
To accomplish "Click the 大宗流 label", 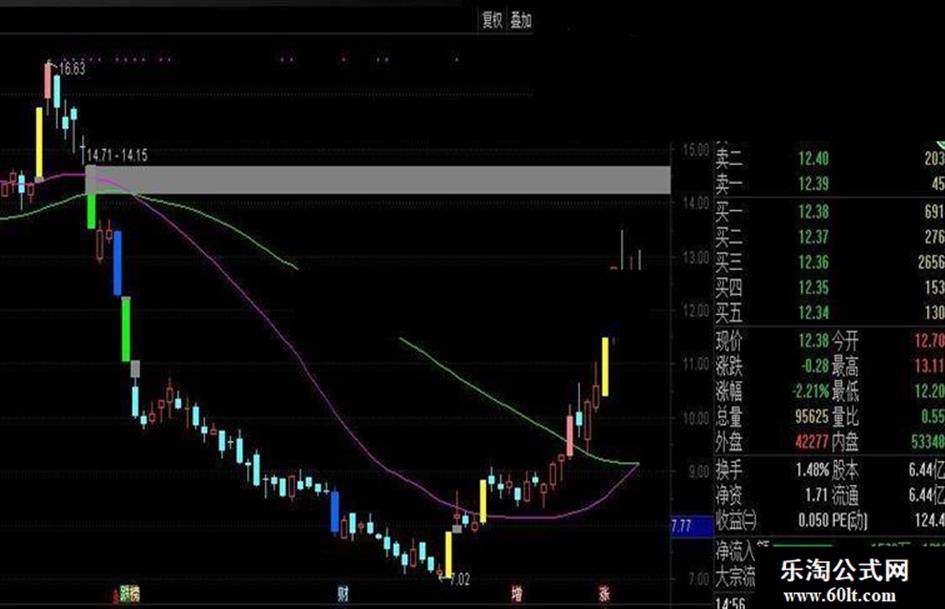I will pyautogui.click(x=736, y=576).
